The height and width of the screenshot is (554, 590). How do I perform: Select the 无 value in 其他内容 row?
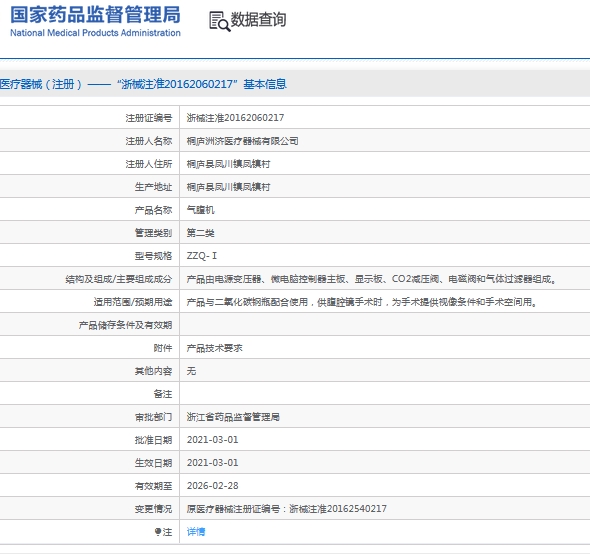(191, 371)
